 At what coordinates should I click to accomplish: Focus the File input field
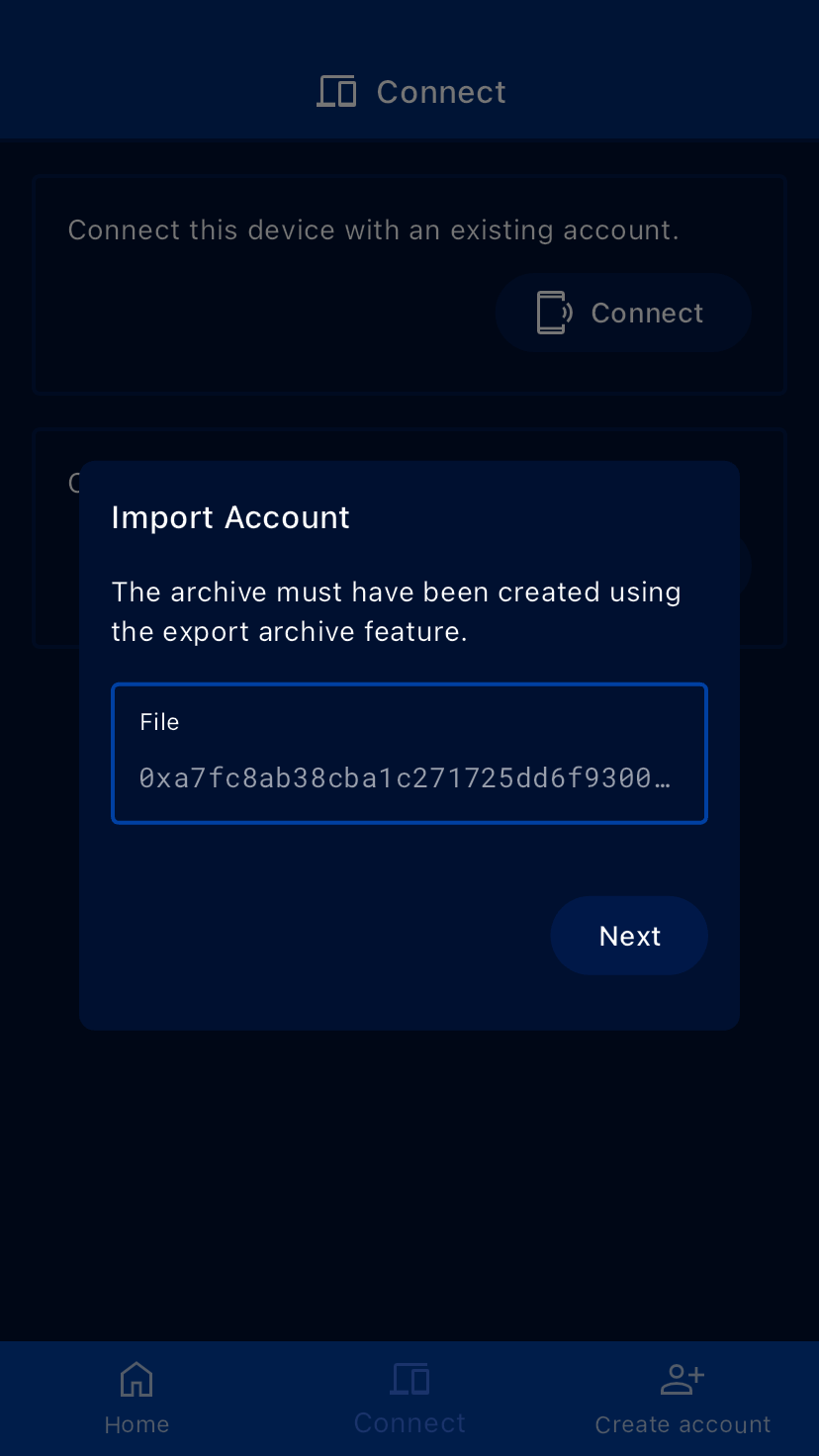coord(409,753)
